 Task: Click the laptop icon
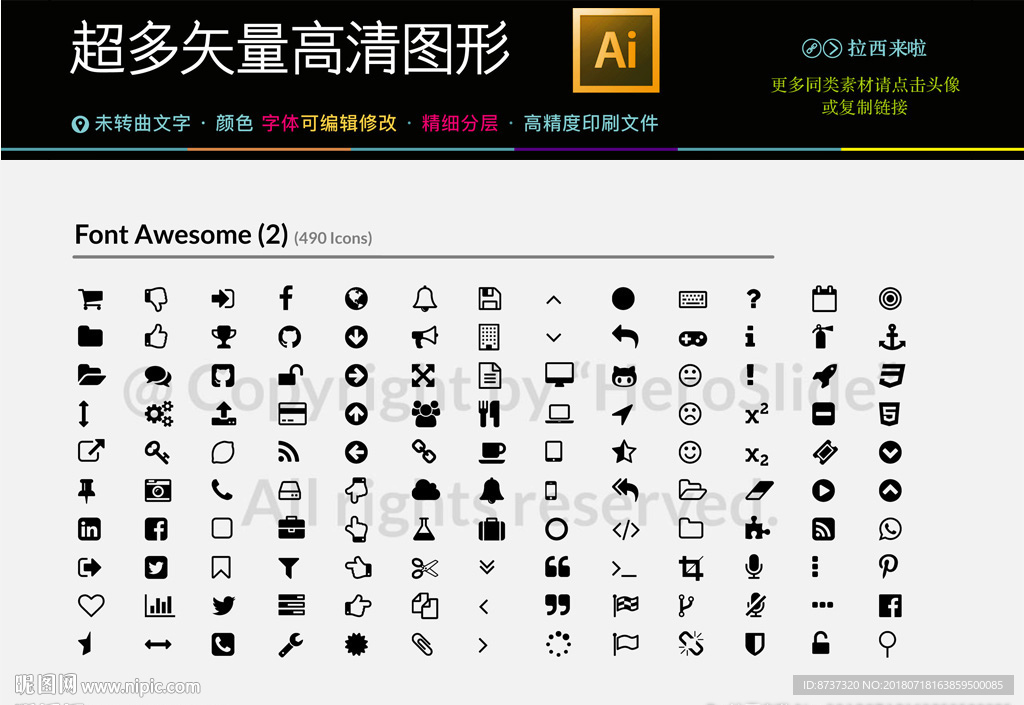click(x=560, y=414)
